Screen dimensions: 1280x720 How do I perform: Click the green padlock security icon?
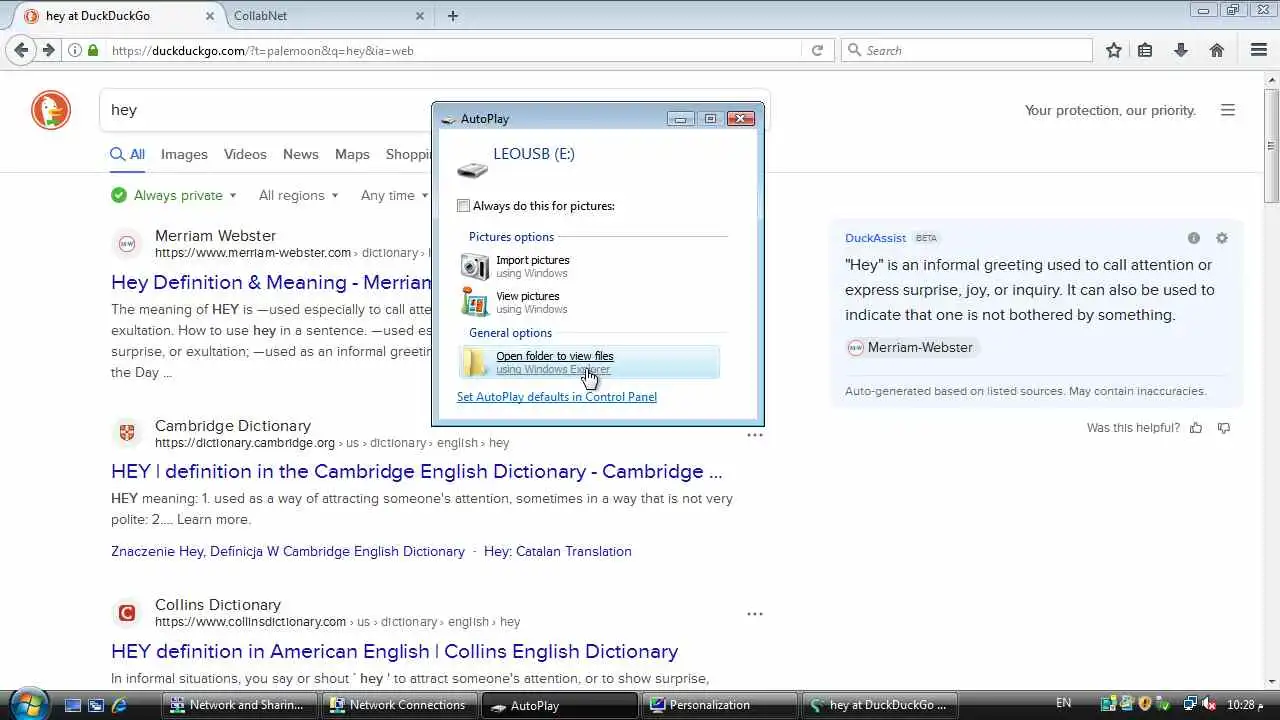tap(93, 50)
